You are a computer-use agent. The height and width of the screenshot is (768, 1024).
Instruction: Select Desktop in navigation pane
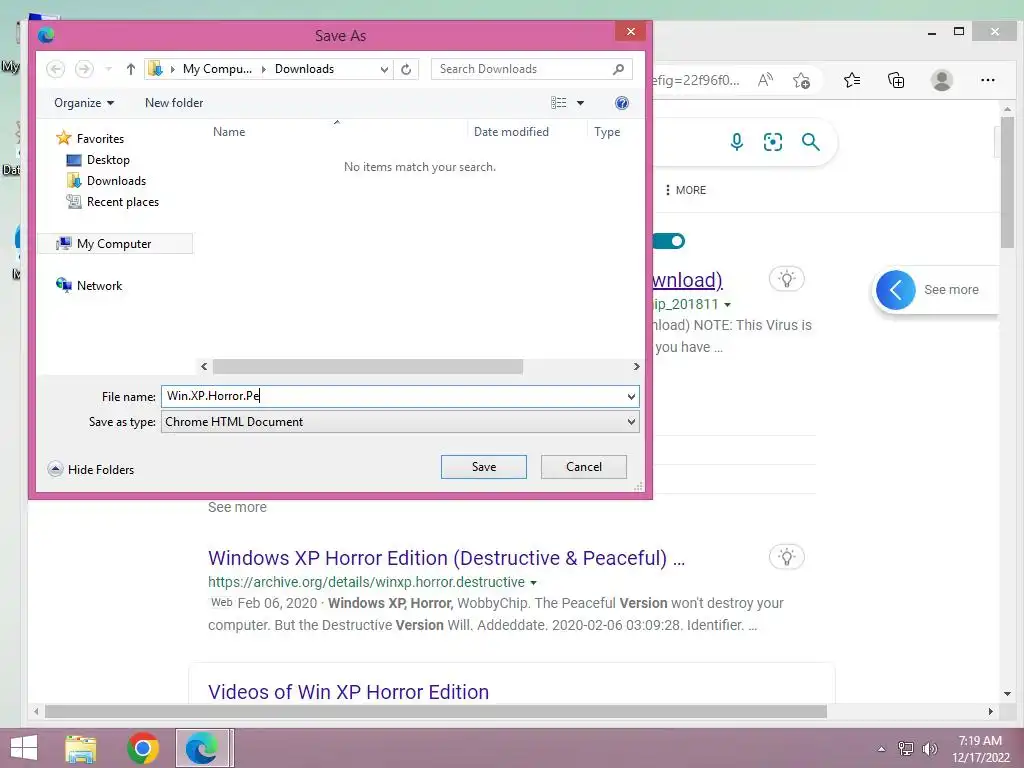108,159
